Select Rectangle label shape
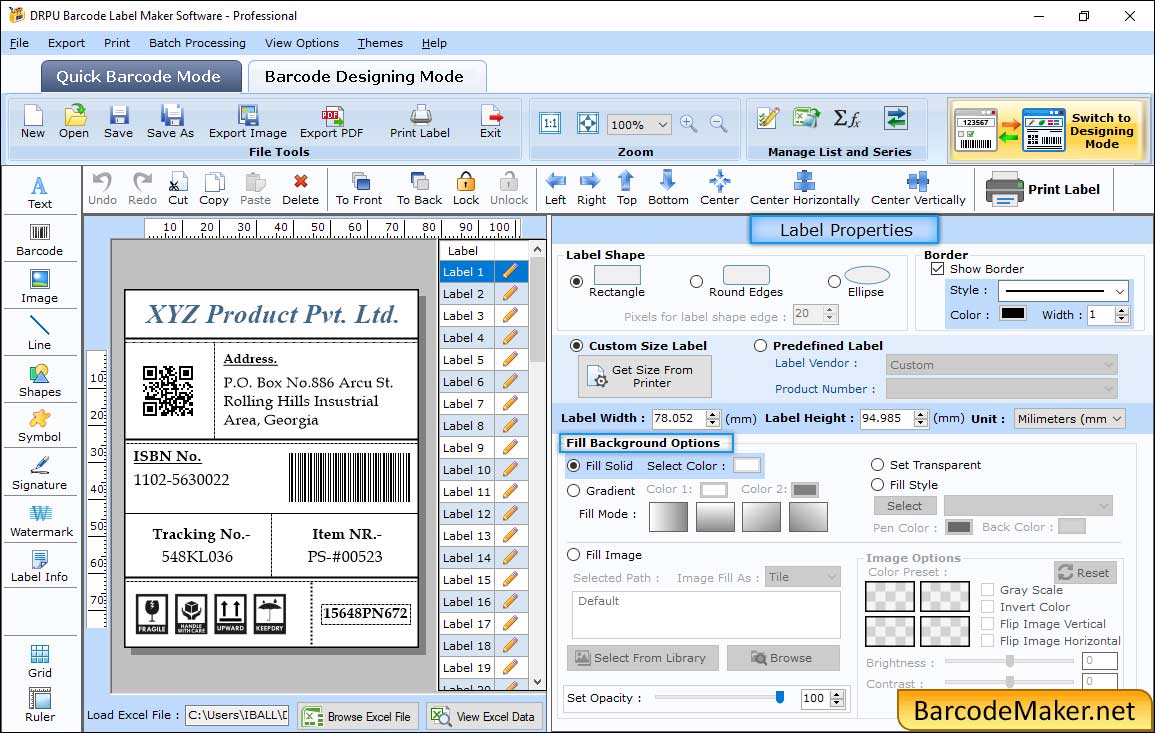Screen dimensions: 1155x733 pos(576,281)
